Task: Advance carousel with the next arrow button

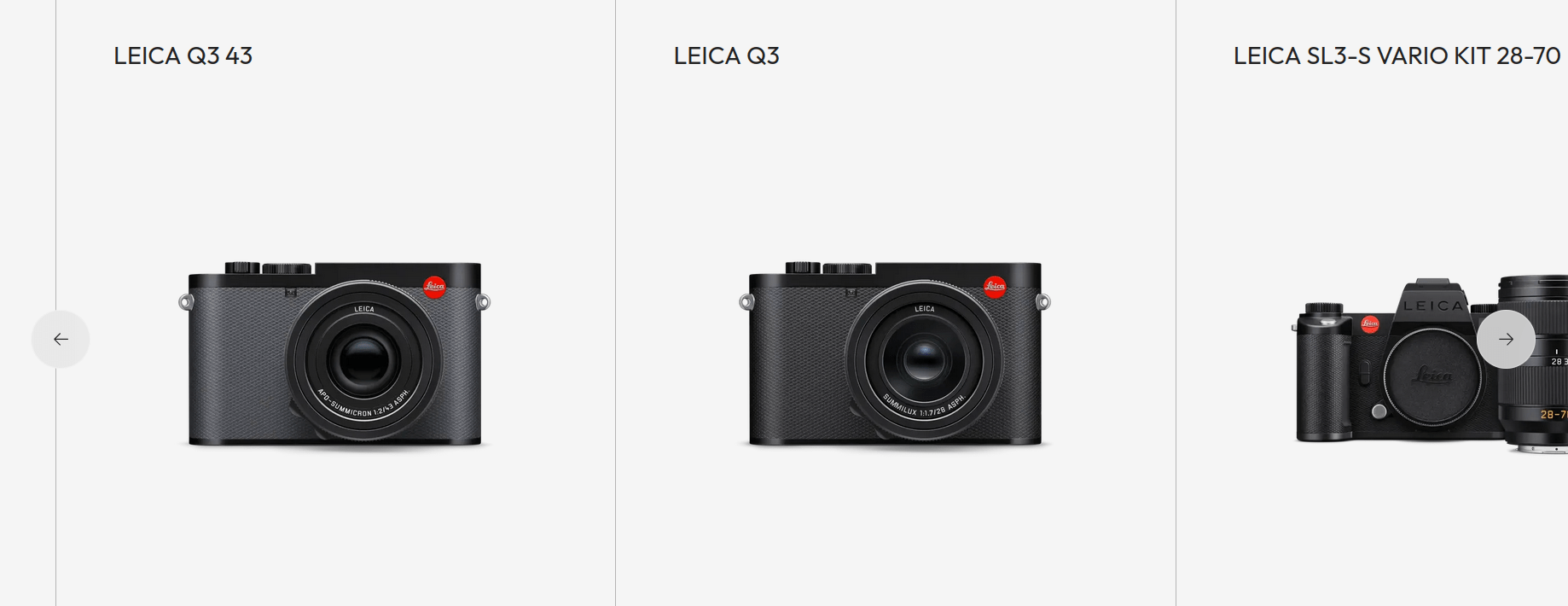Action: 1506,339
